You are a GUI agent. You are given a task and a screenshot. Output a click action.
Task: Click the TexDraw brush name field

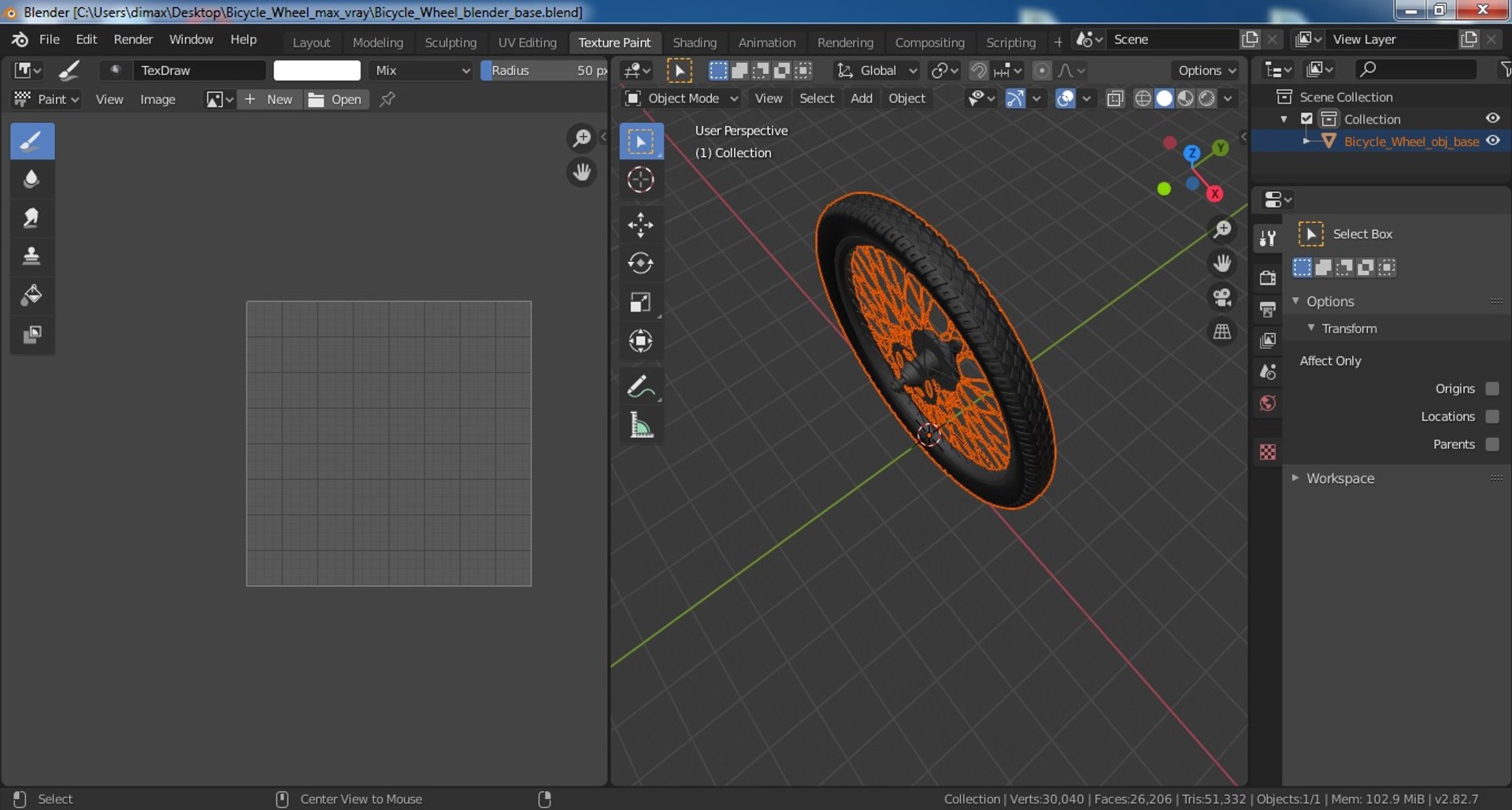click(199, 70)
